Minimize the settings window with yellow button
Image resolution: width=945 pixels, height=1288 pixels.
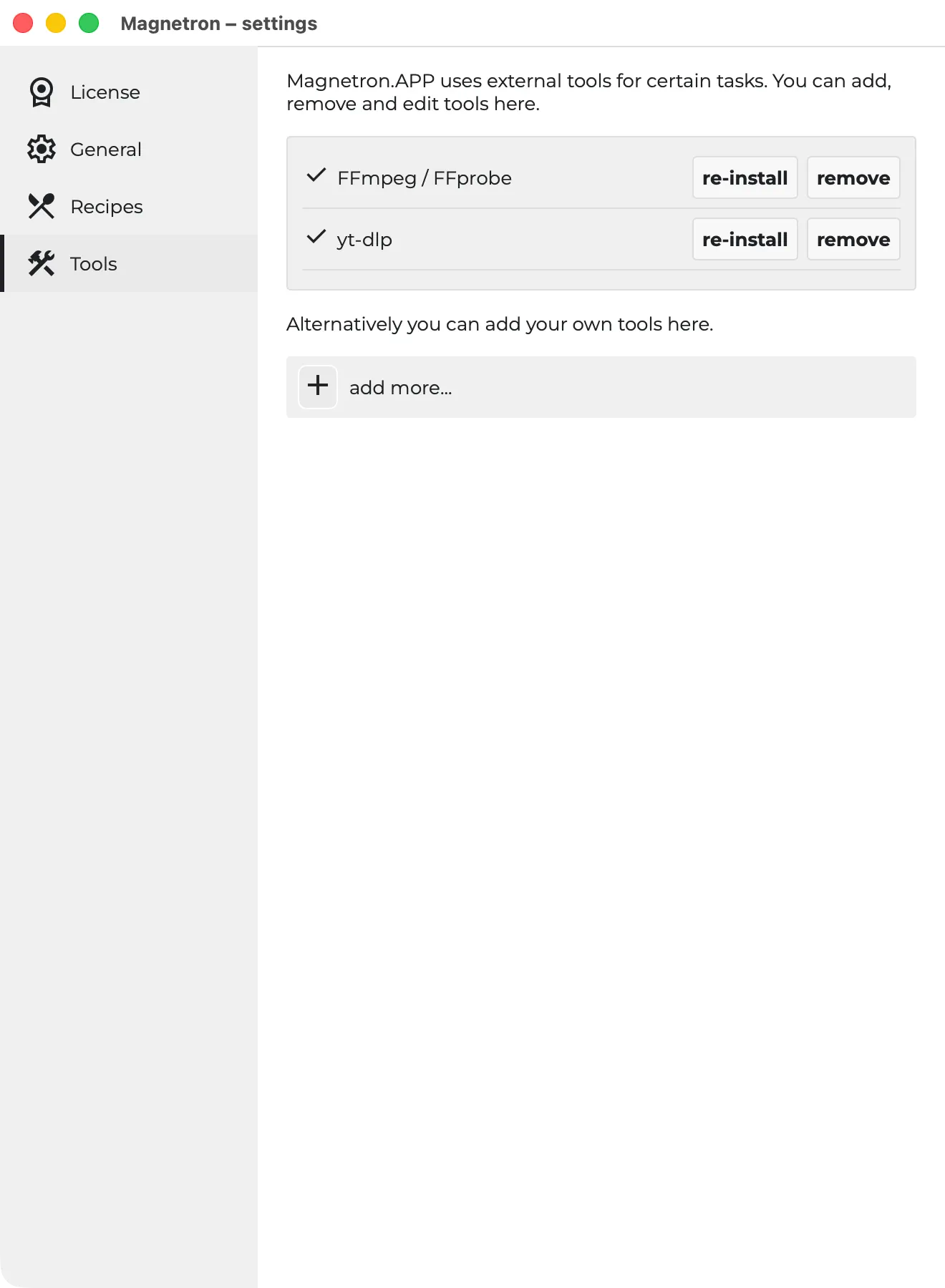click(x=56, y=23)
